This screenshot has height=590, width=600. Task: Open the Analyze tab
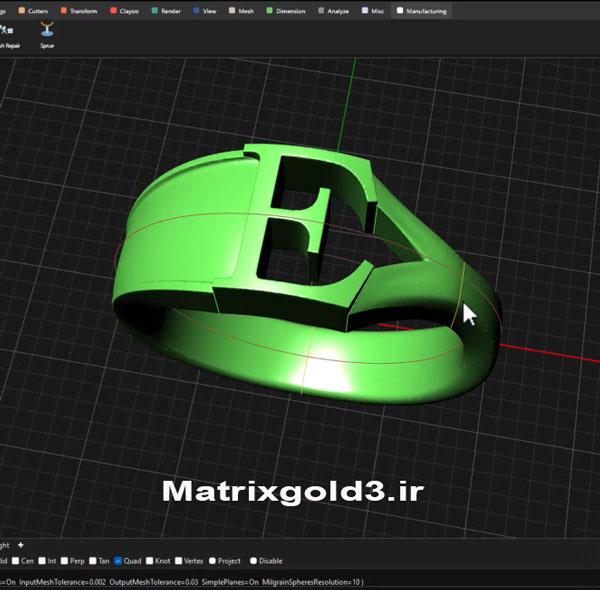tap(334, 11)
